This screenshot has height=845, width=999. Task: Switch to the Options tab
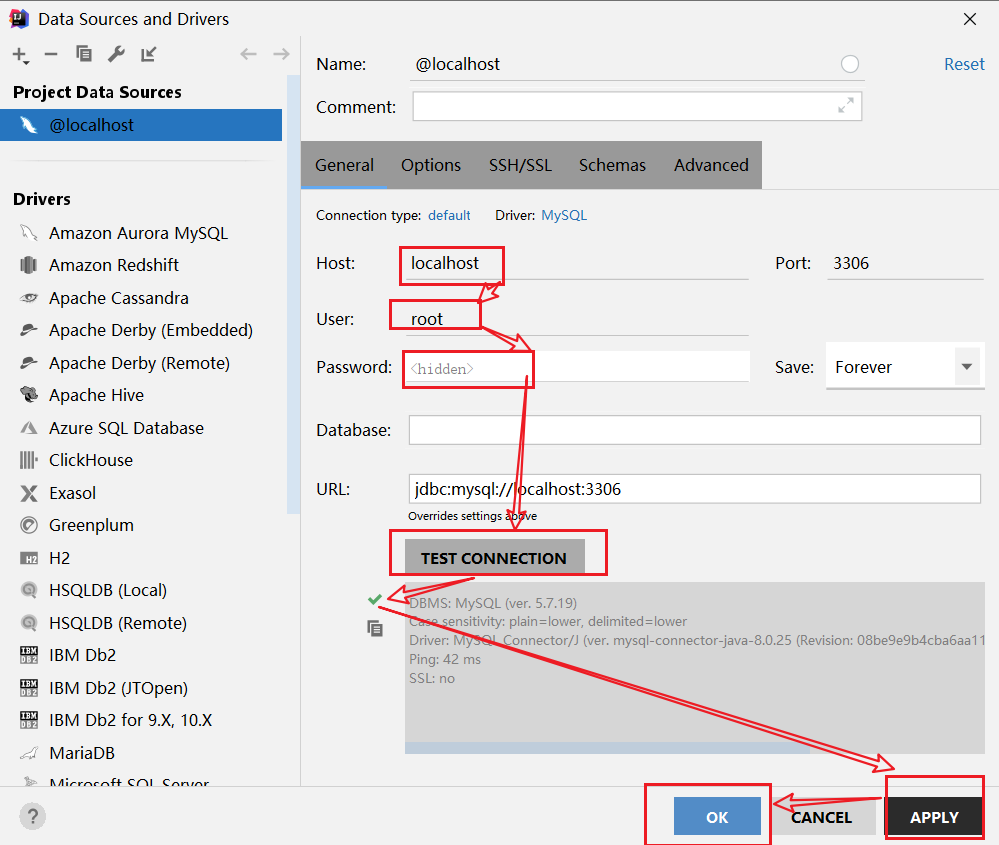[x=431, y=165]
